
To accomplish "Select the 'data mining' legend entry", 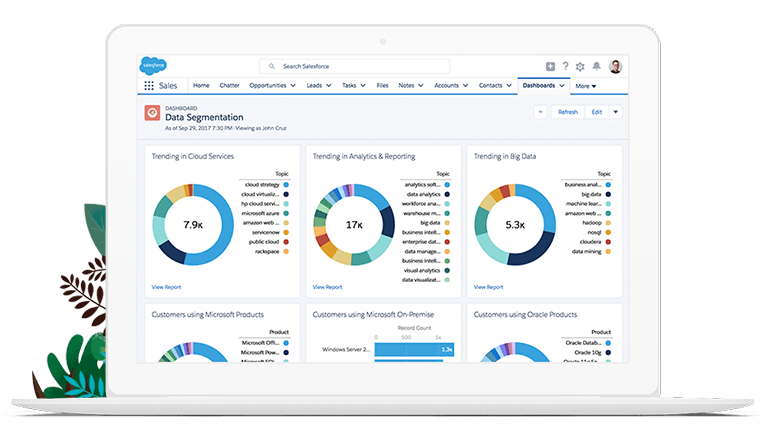I will click(x=591, y=252).
